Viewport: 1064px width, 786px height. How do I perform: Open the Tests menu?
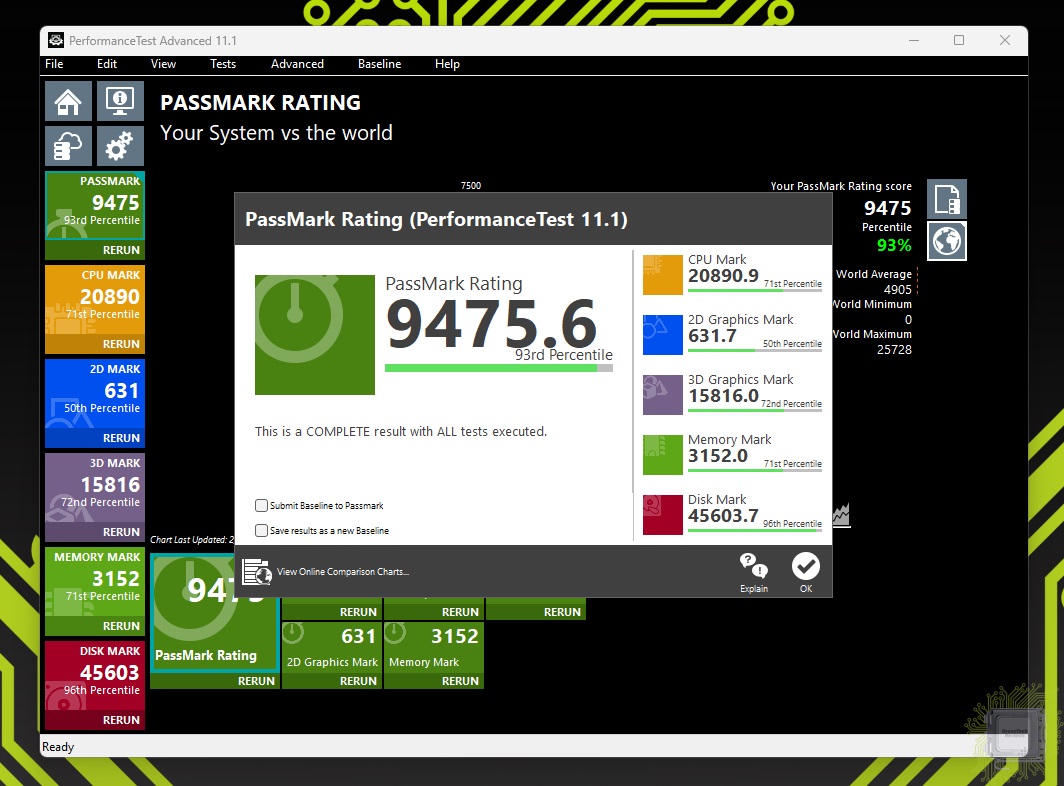pyautogui.click(x=223, y=64)
